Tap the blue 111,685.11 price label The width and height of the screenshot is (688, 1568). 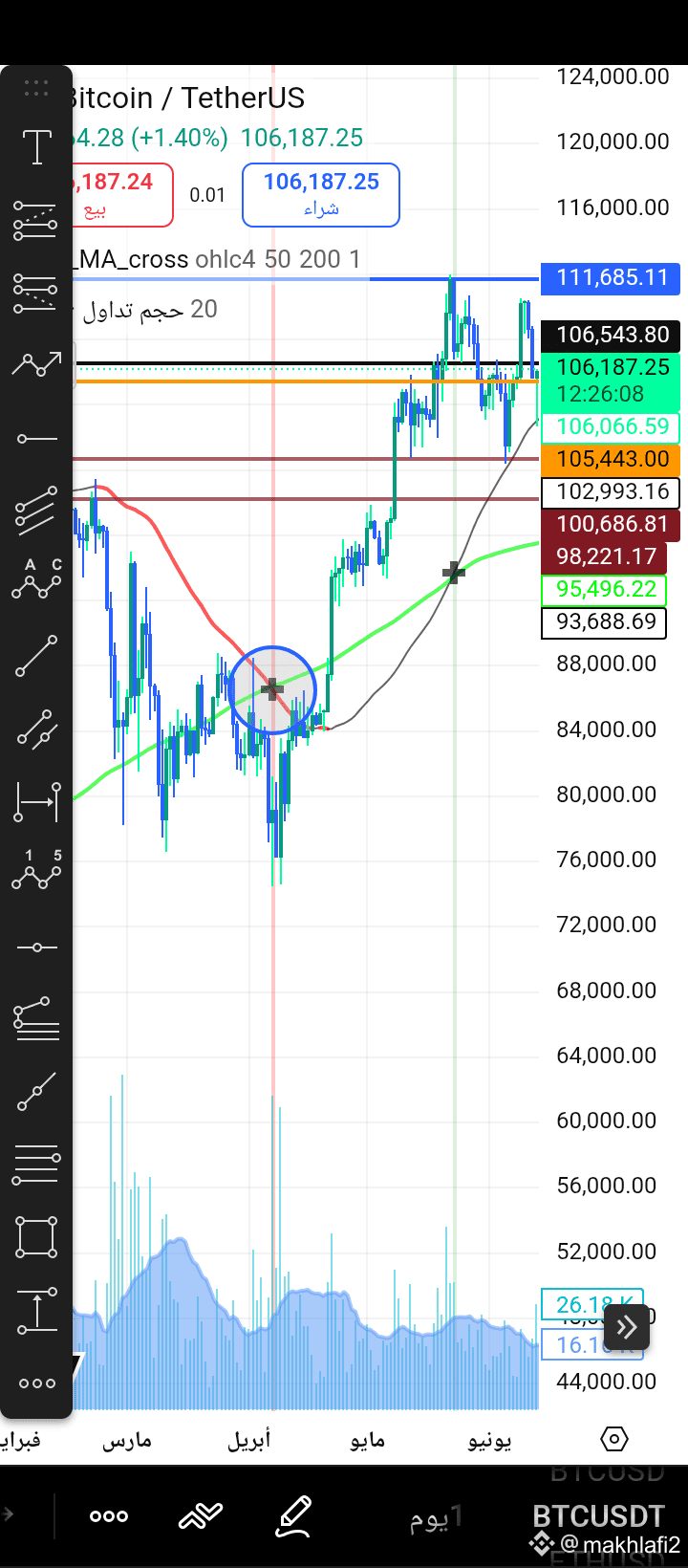pos(612,277)
